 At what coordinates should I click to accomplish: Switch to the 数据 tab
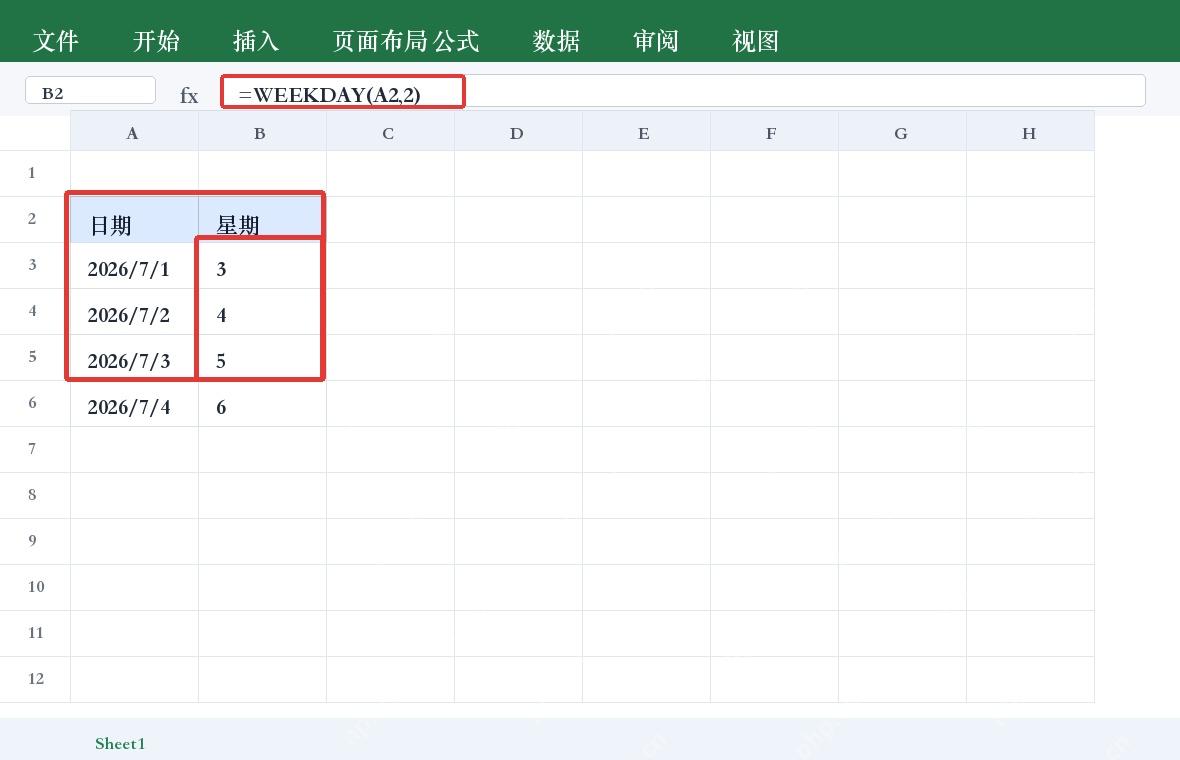click(556, 41)
